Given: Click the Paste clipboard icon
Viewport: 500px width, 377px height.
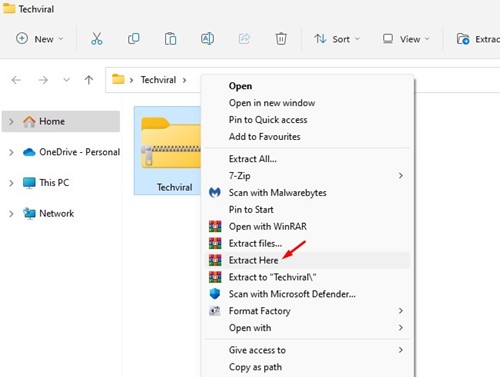Looking at the screenshot, I should click(x=170, y=39).
